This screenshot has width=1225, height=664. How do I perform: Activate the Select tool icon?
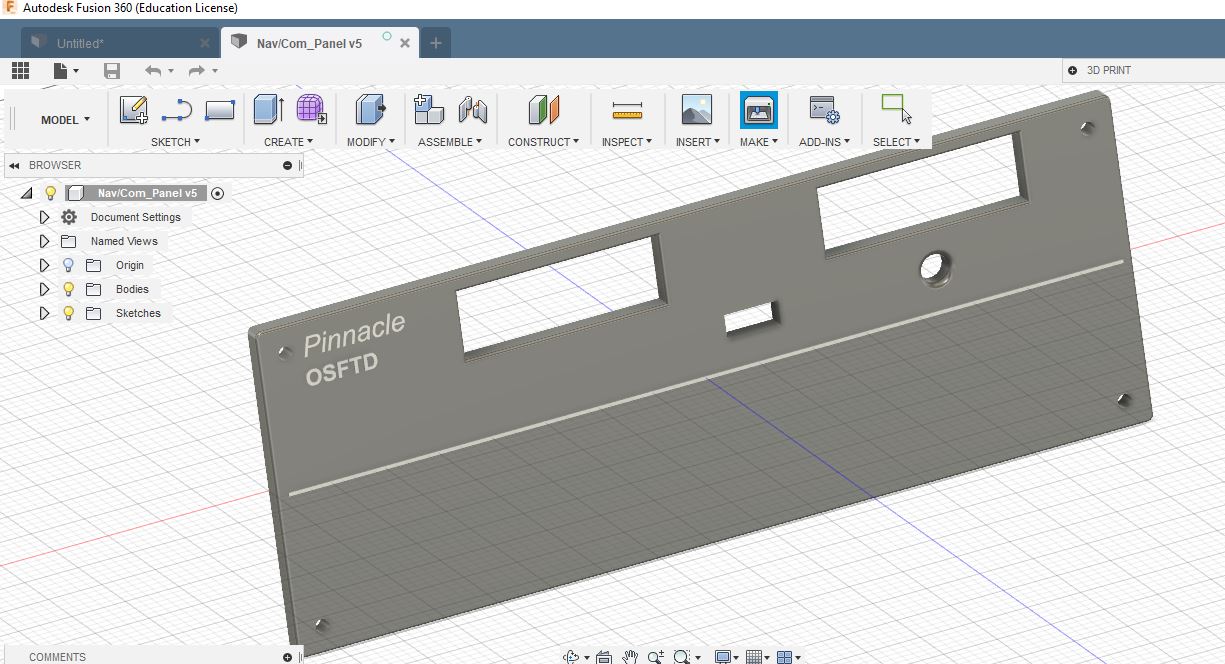[x=896, y=108]
